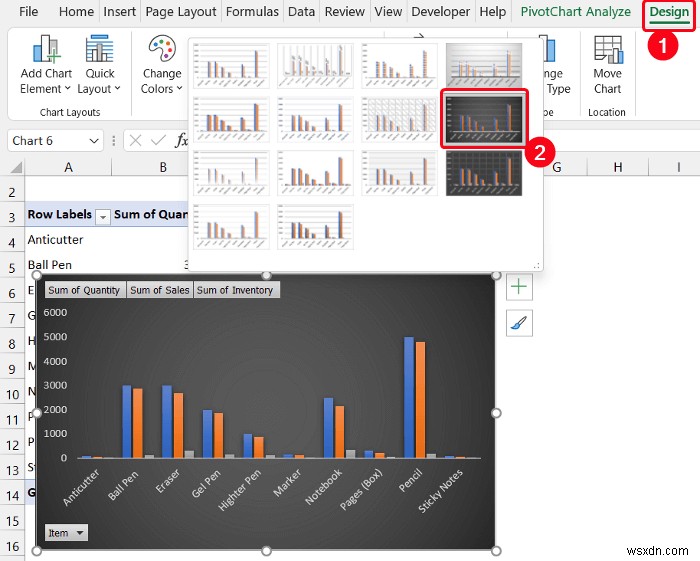700x561 pixels.
Task: Click the Chart Styles paintbrush button
Action: 519,323
